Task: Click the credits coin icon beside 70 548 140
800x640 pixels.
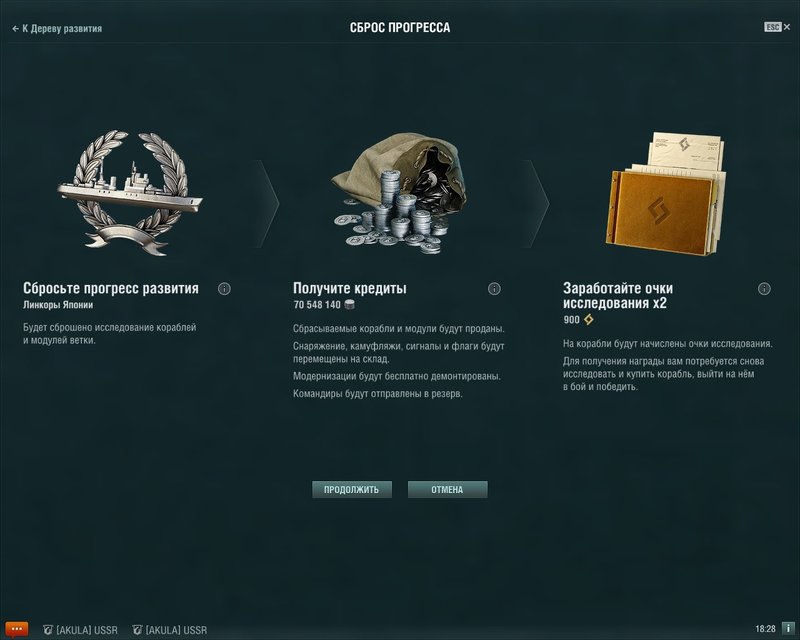Action: 349,305
